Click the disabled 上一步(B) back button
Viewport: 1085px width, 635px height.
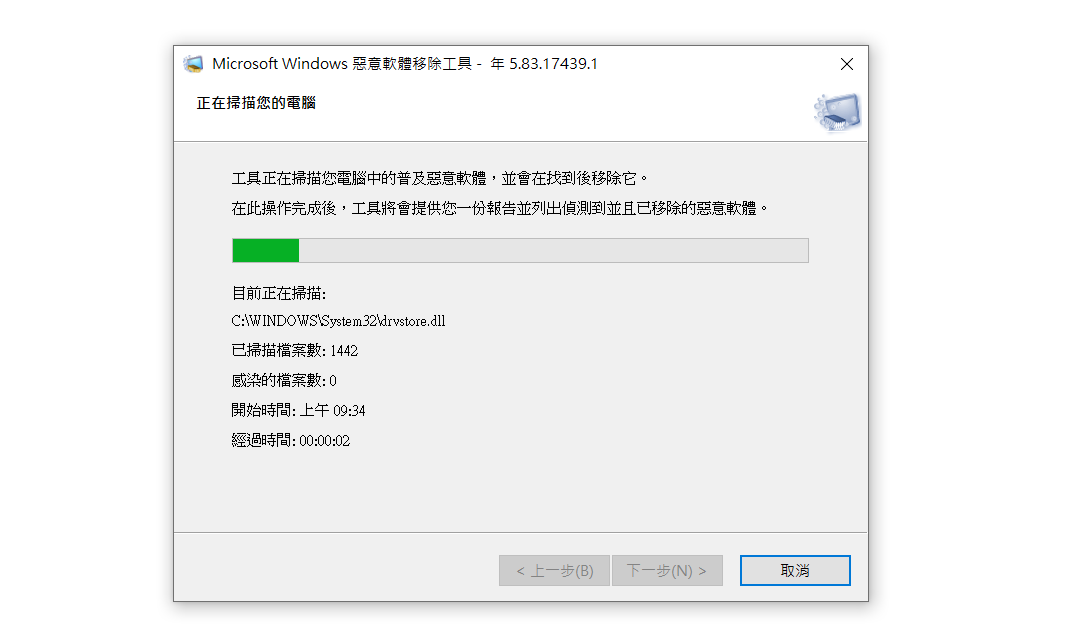pyautogui.click(x=554, y=571)
